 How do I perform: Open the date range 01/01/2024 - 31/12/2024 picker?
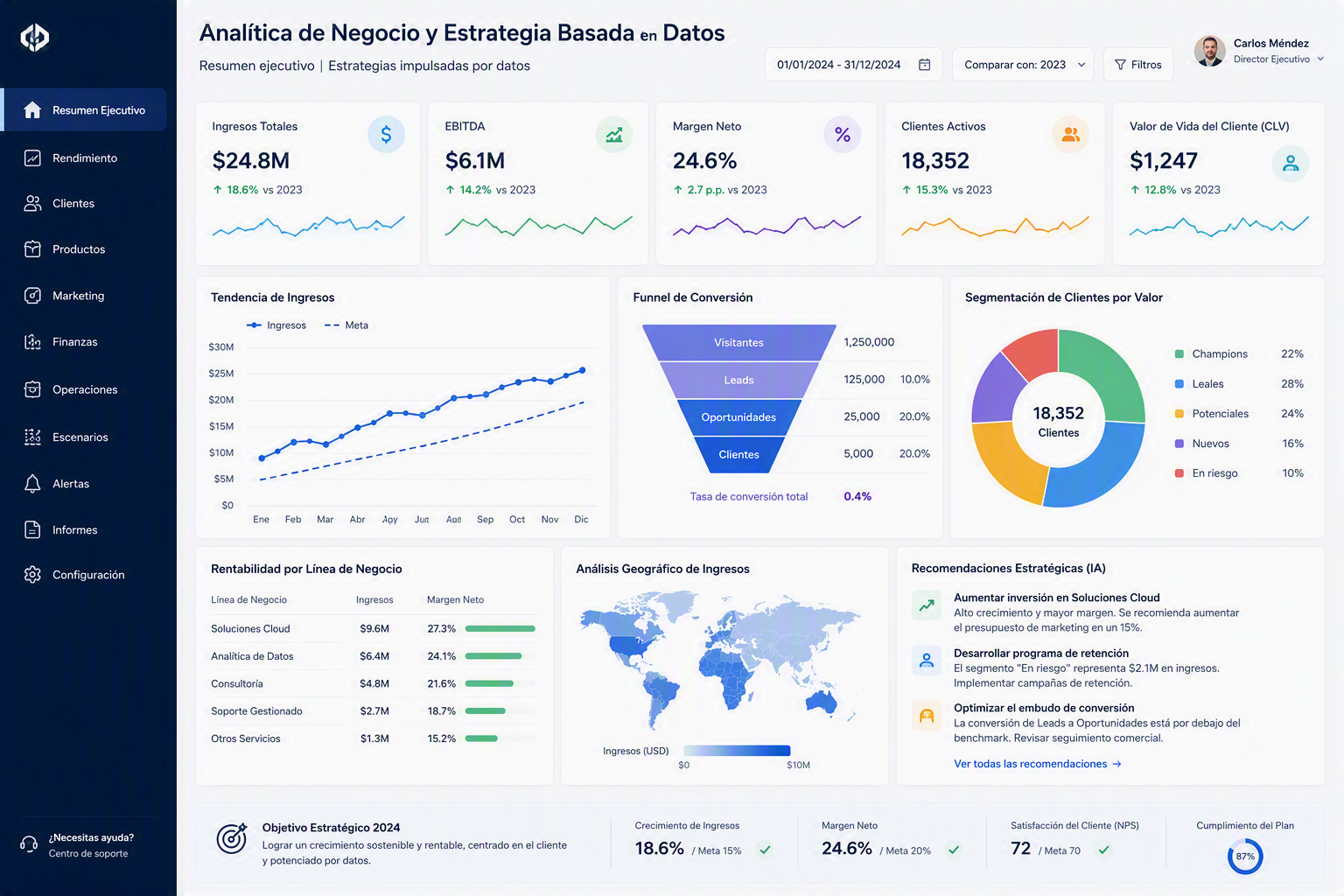(853, 65)
